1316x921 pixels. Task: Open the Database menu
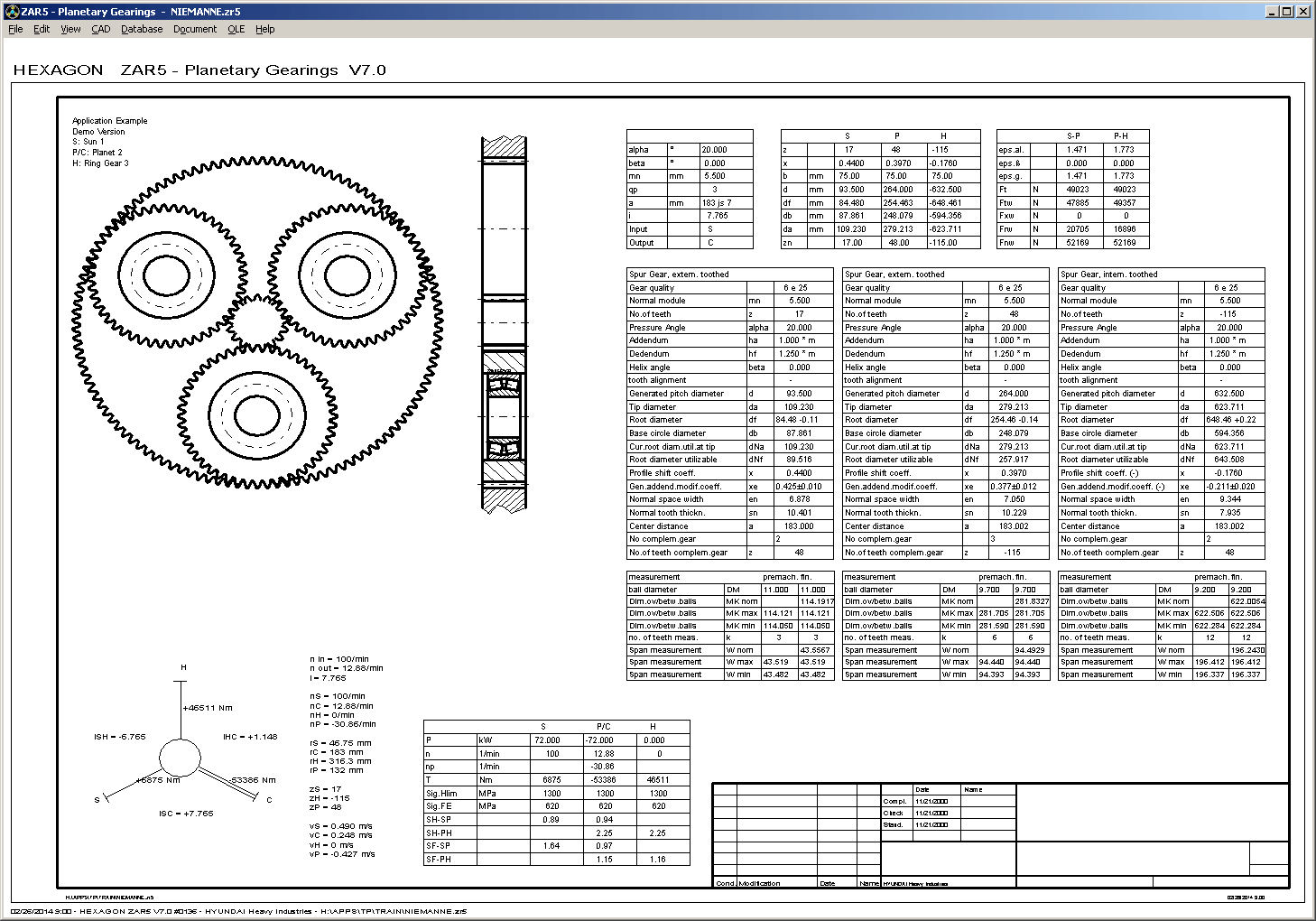(x=142, y=29)
